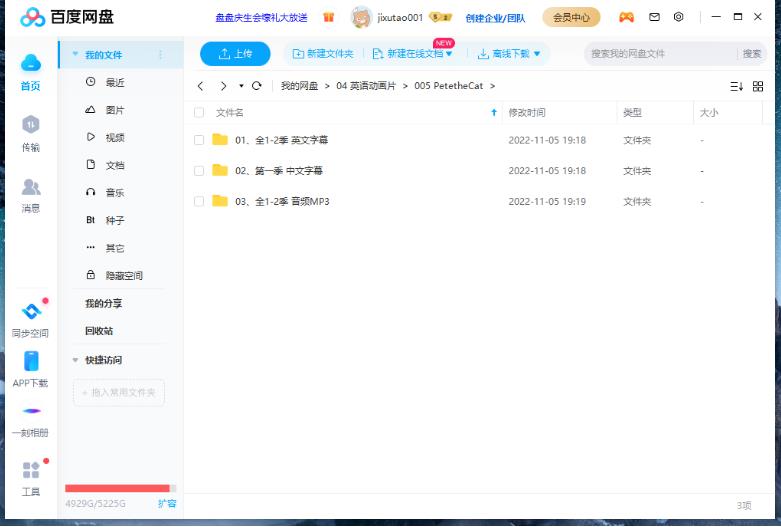Image resolution: width=781 pixels, height=527 pixels.
Task: Expand breadcrumb arrow after 005 PetetheCat
Action: click(492, 86)
